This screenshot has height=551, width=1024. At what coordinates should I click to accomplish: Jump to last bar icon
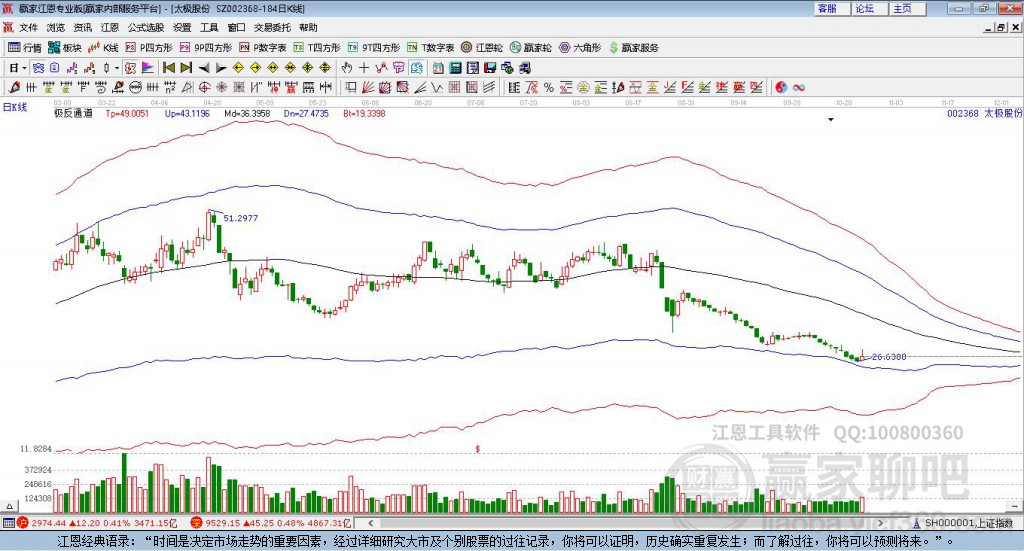186,68
